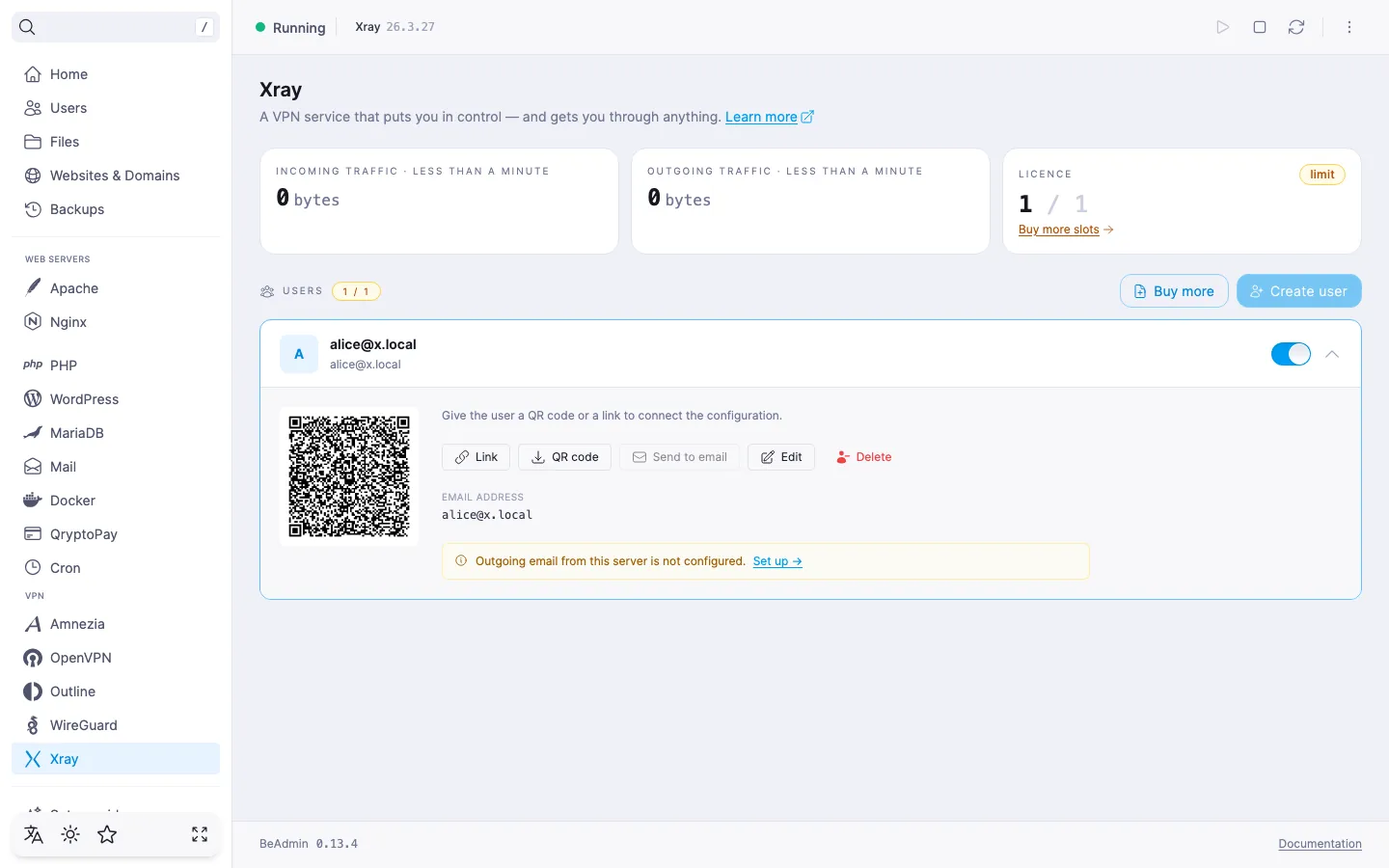Click the Buy more button
This screenshot has height=868, width=1389.
tap(1174, 291)
